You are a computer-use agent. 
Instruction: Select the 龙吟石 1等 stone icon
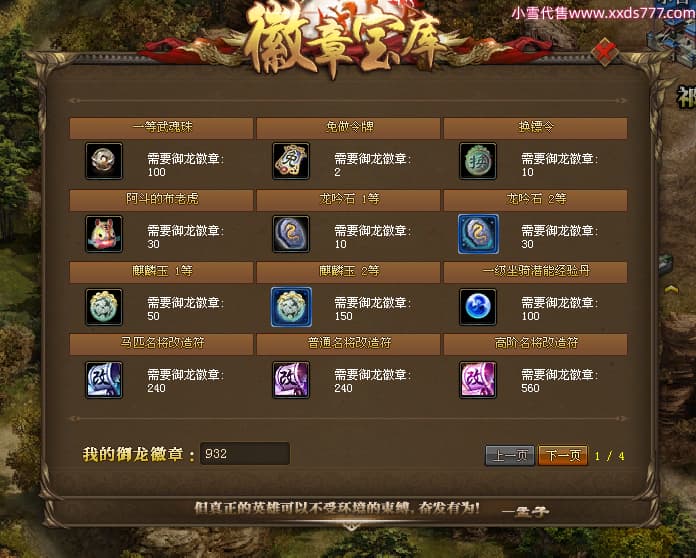pyautogui.click(x=291, y=234)
